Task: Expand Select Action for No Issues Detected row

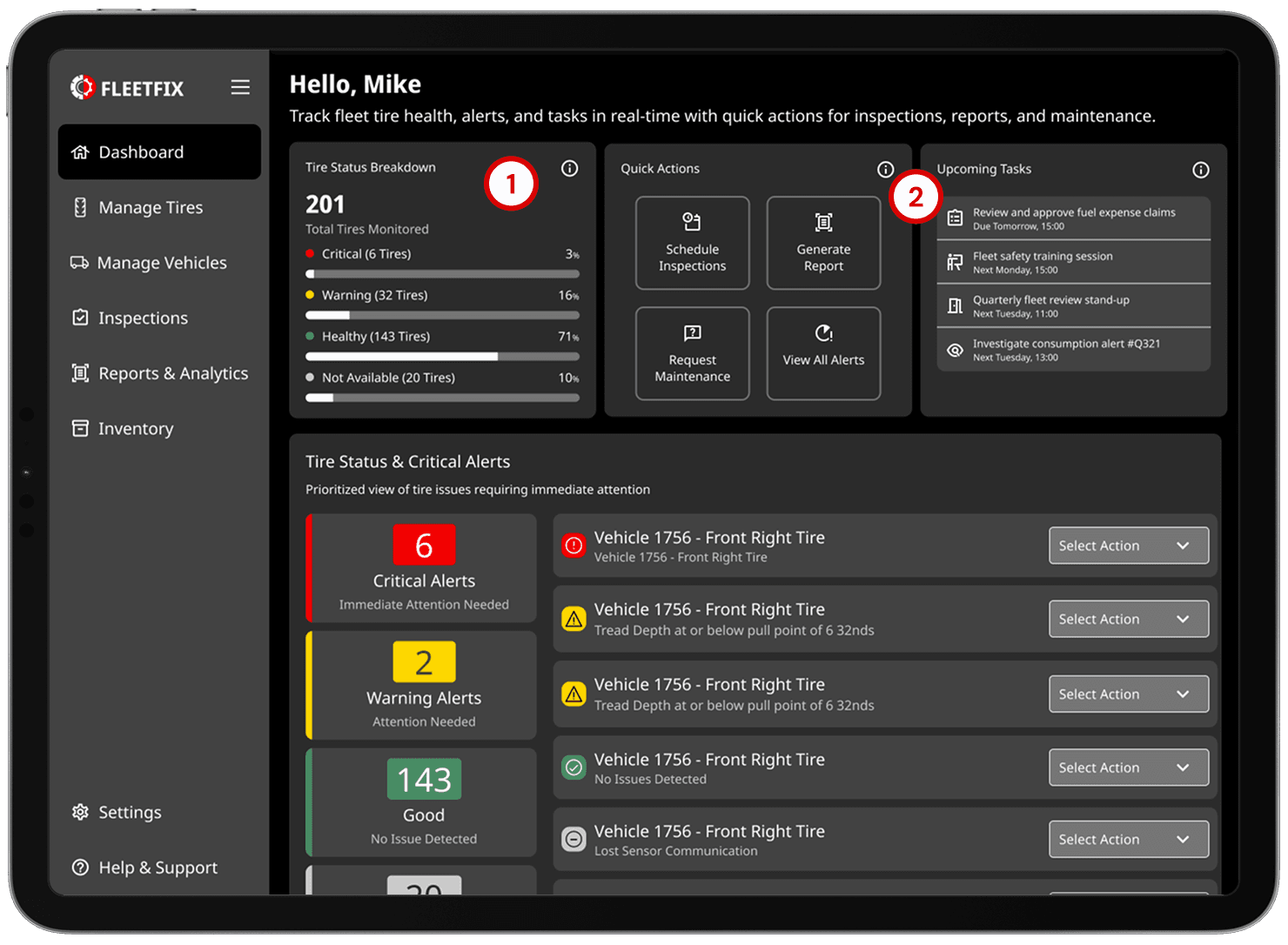Action: (1128, 767)
